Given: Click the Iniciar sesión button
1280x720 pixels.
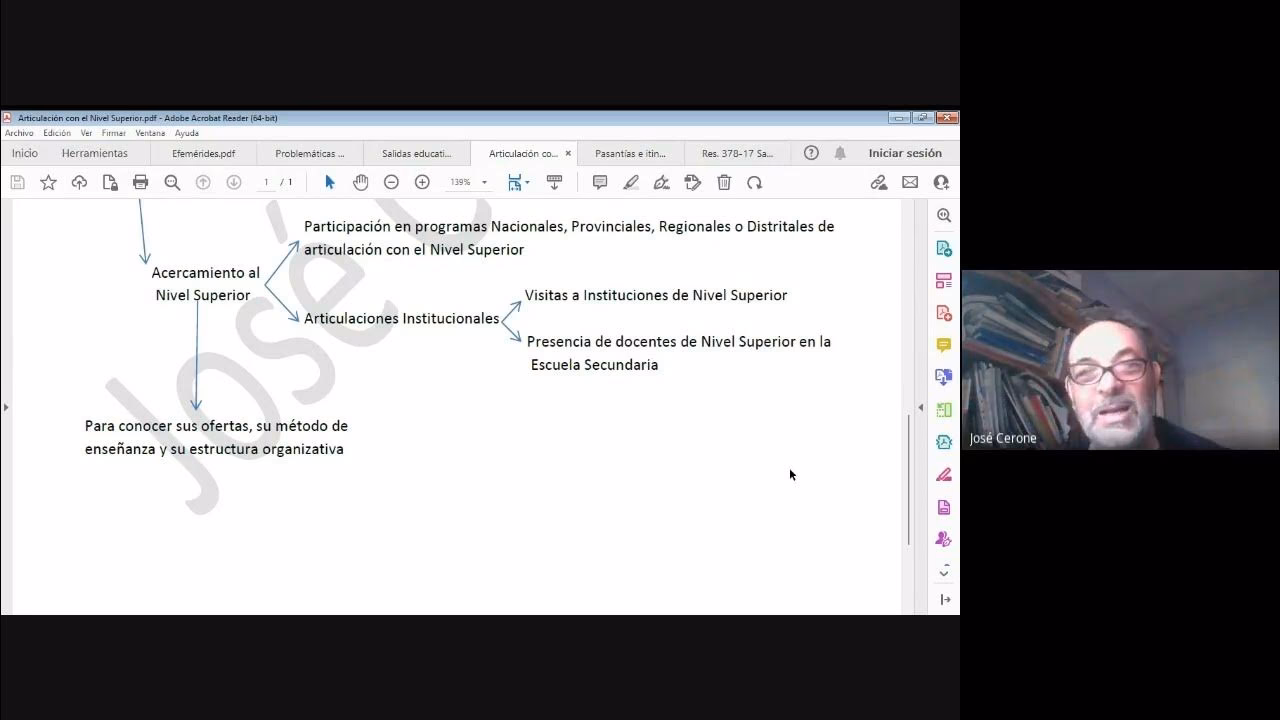Looking at the screenshot, I should [905, 153].
